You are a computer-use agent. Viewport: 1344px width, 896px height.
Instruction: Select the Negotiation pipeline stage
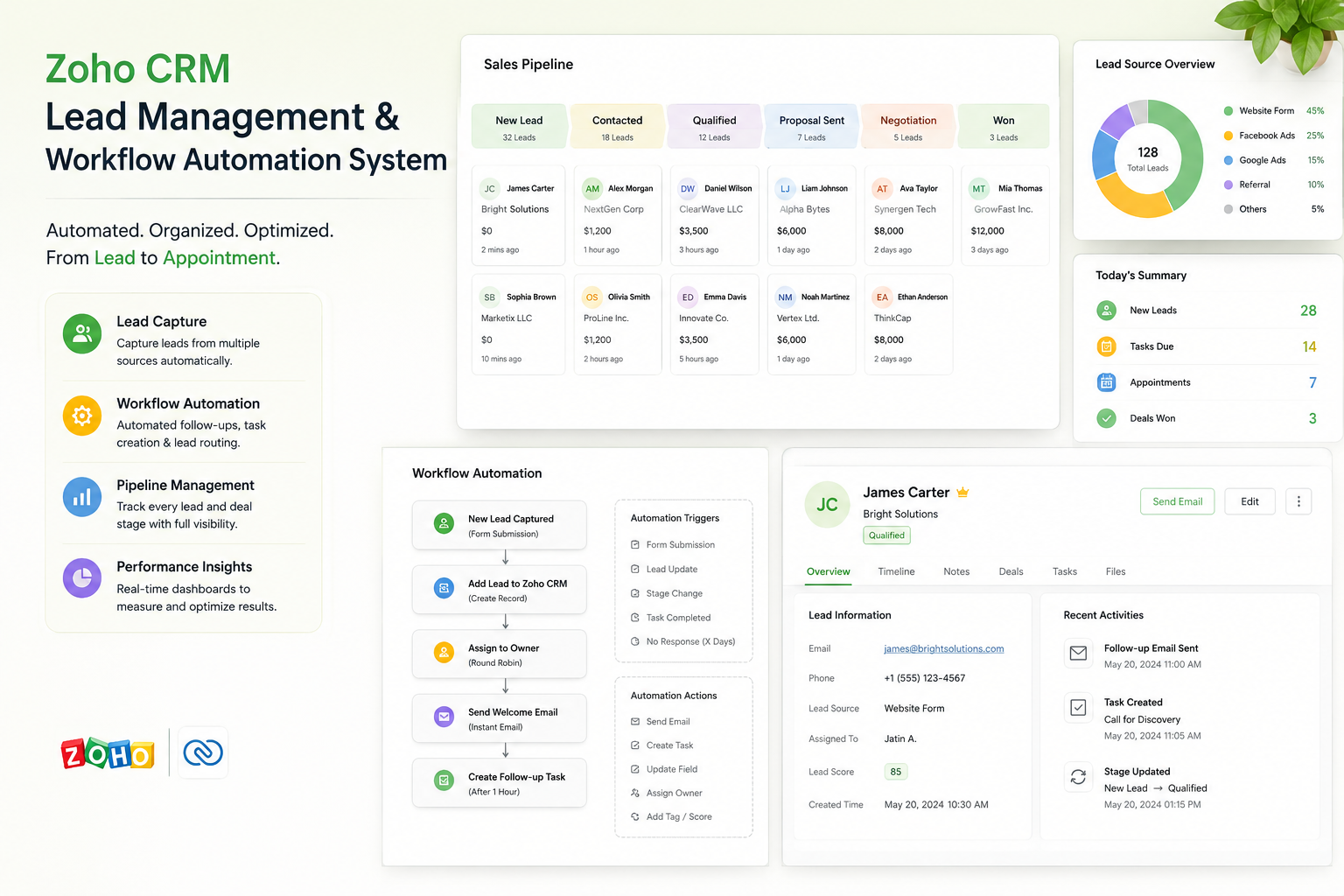pyautogui.click(x=908, y=127)
